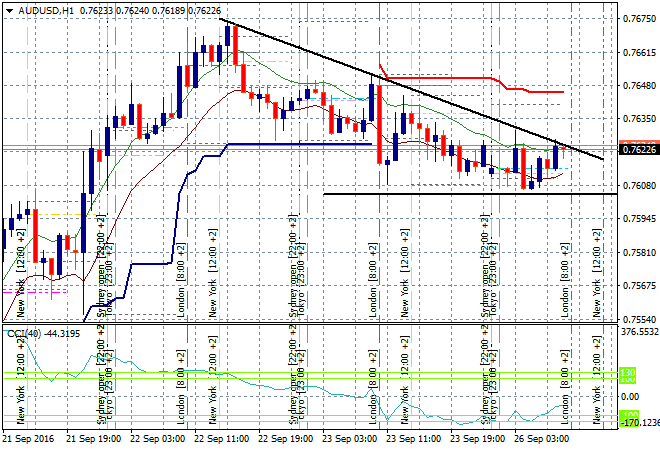
Task: Click the 0.76750 price axis label
Action: (x=638, y=19)
